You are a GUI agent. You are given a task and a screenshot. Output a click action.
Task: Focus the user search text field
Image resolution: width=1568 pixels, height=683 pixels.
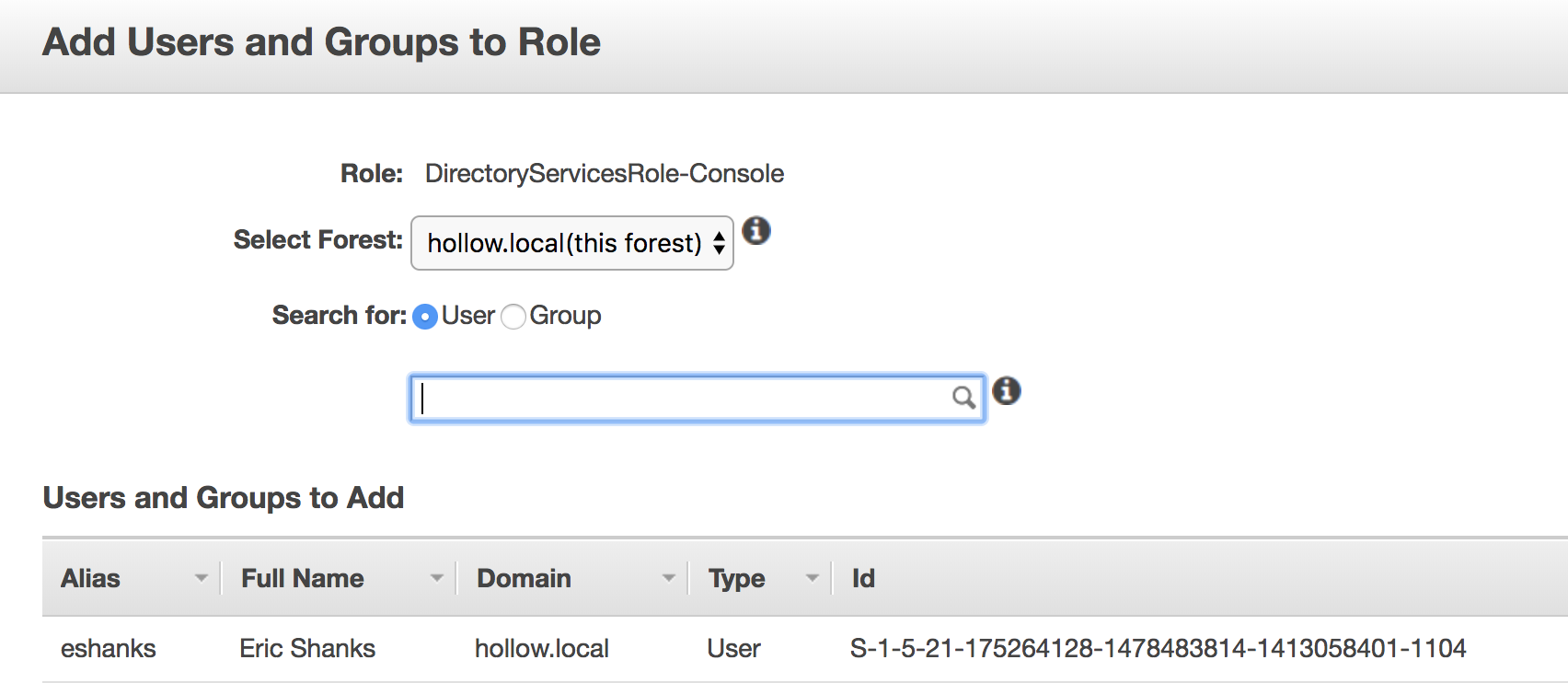[x=681, y=399]
